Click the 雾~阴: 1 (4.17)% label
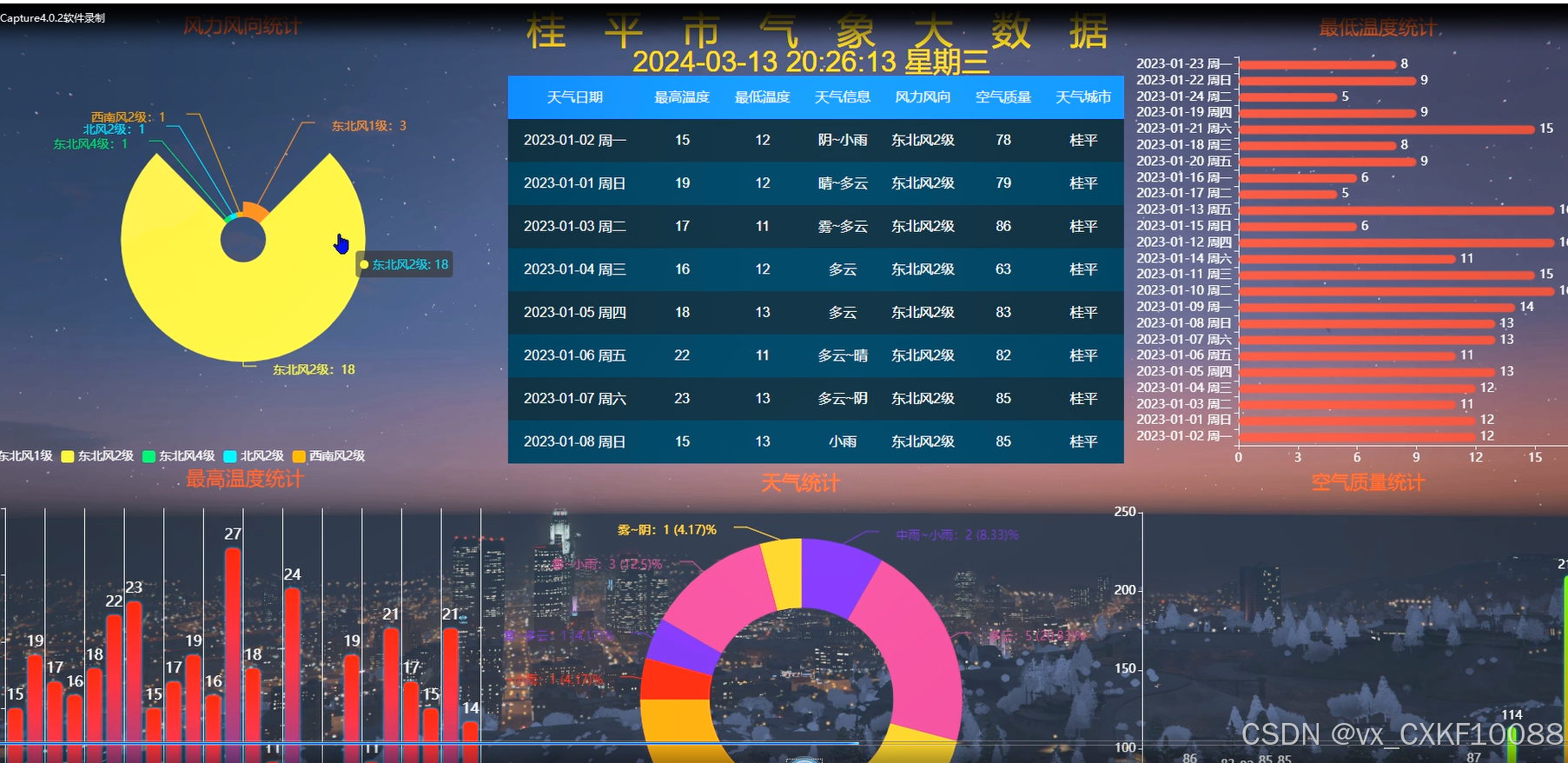Image resolution: width=1568 pixels, height=763 pixels. [x=667, y=529]
